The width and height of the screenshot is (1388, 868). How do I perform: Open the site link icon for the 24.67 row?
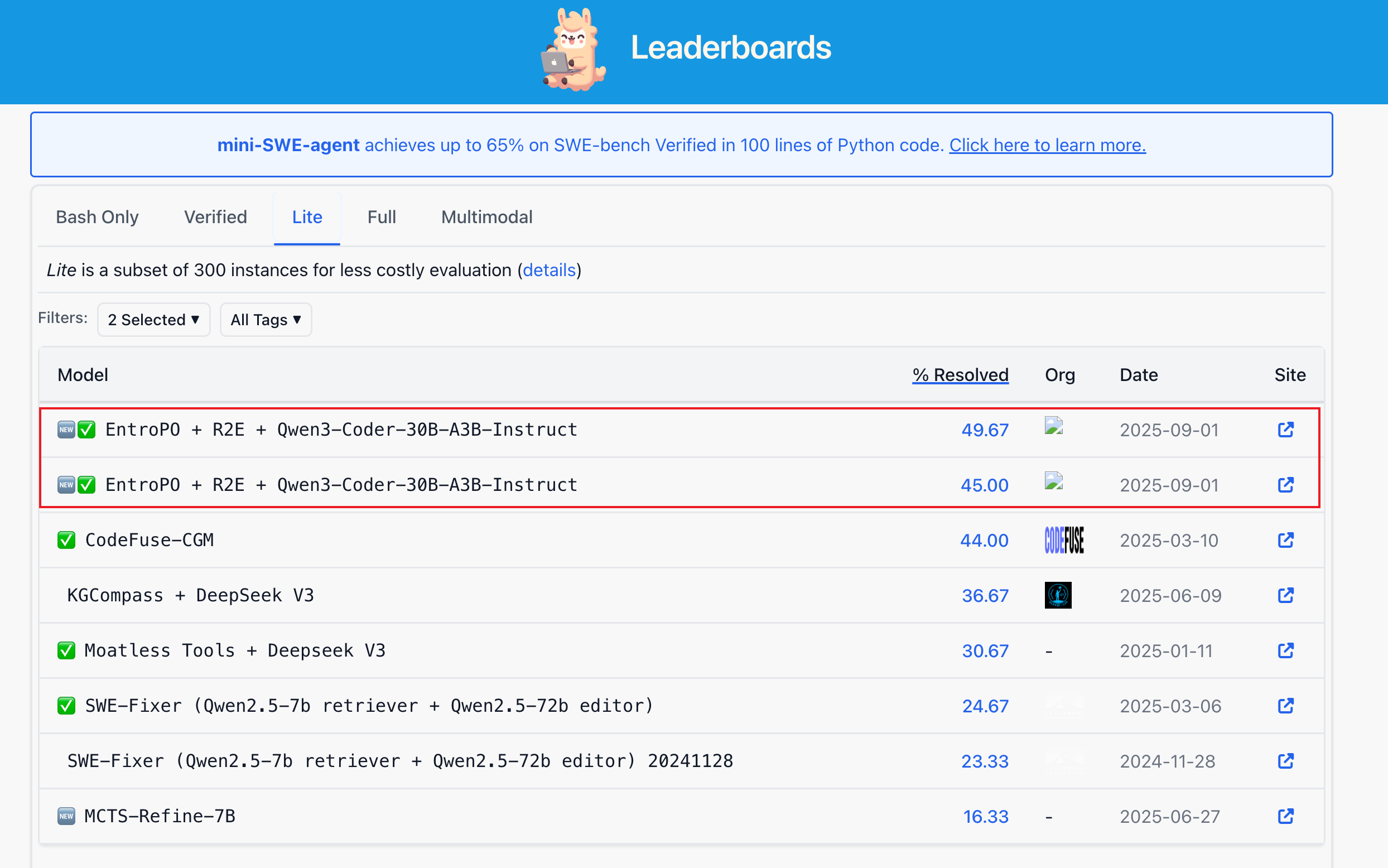[x=1285, y=705]
